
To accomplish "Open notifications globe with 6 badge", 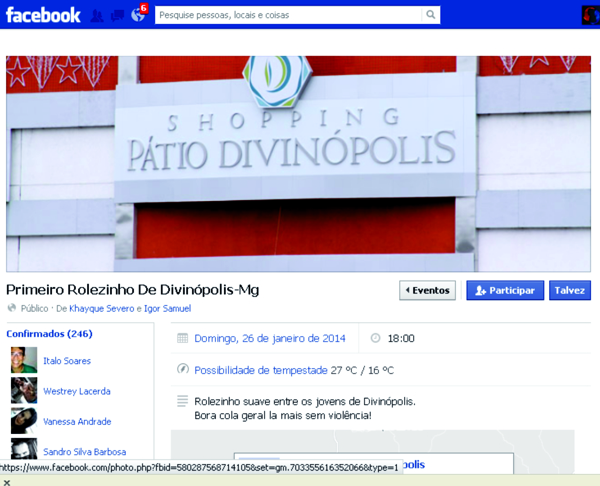I will pos(138,15).
